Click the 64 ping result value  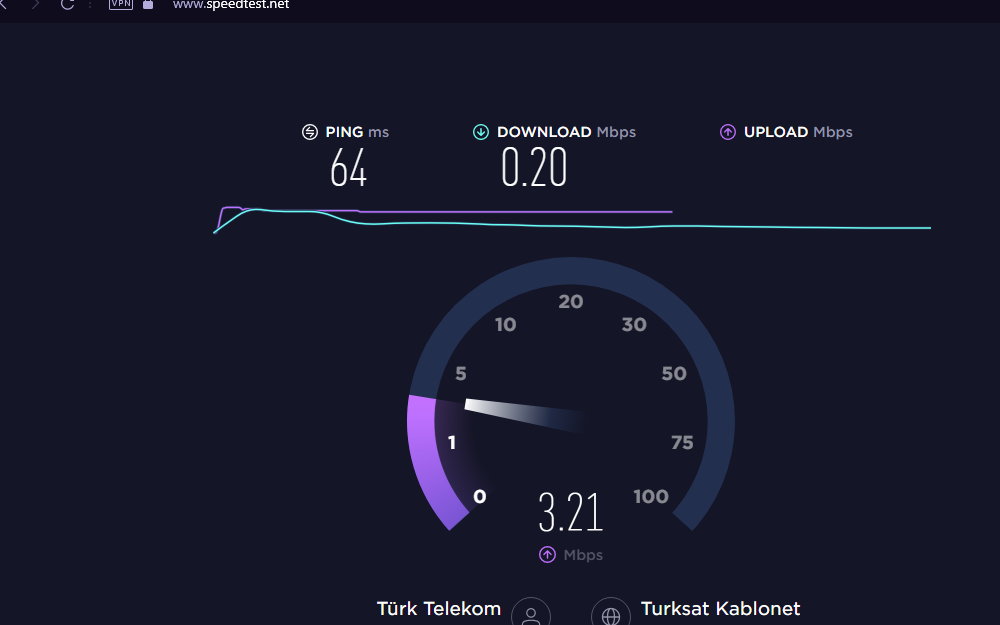coord(348,168)
